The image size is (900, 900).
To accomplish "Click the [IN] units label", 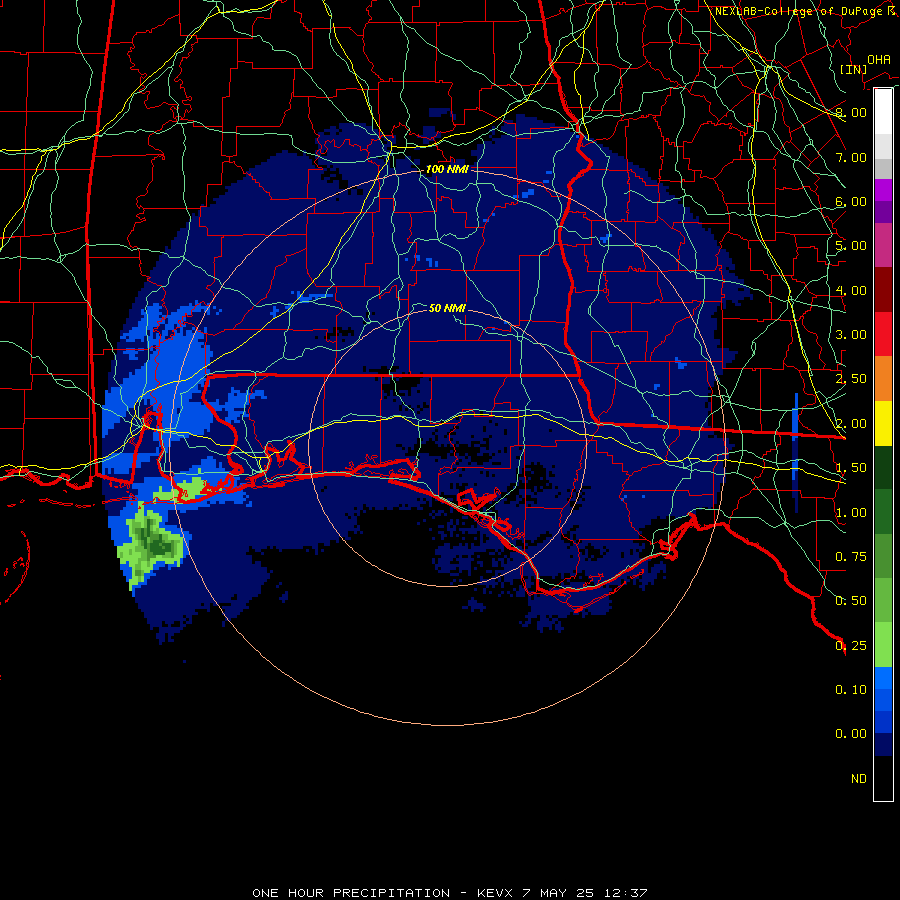I will (853, 69).
